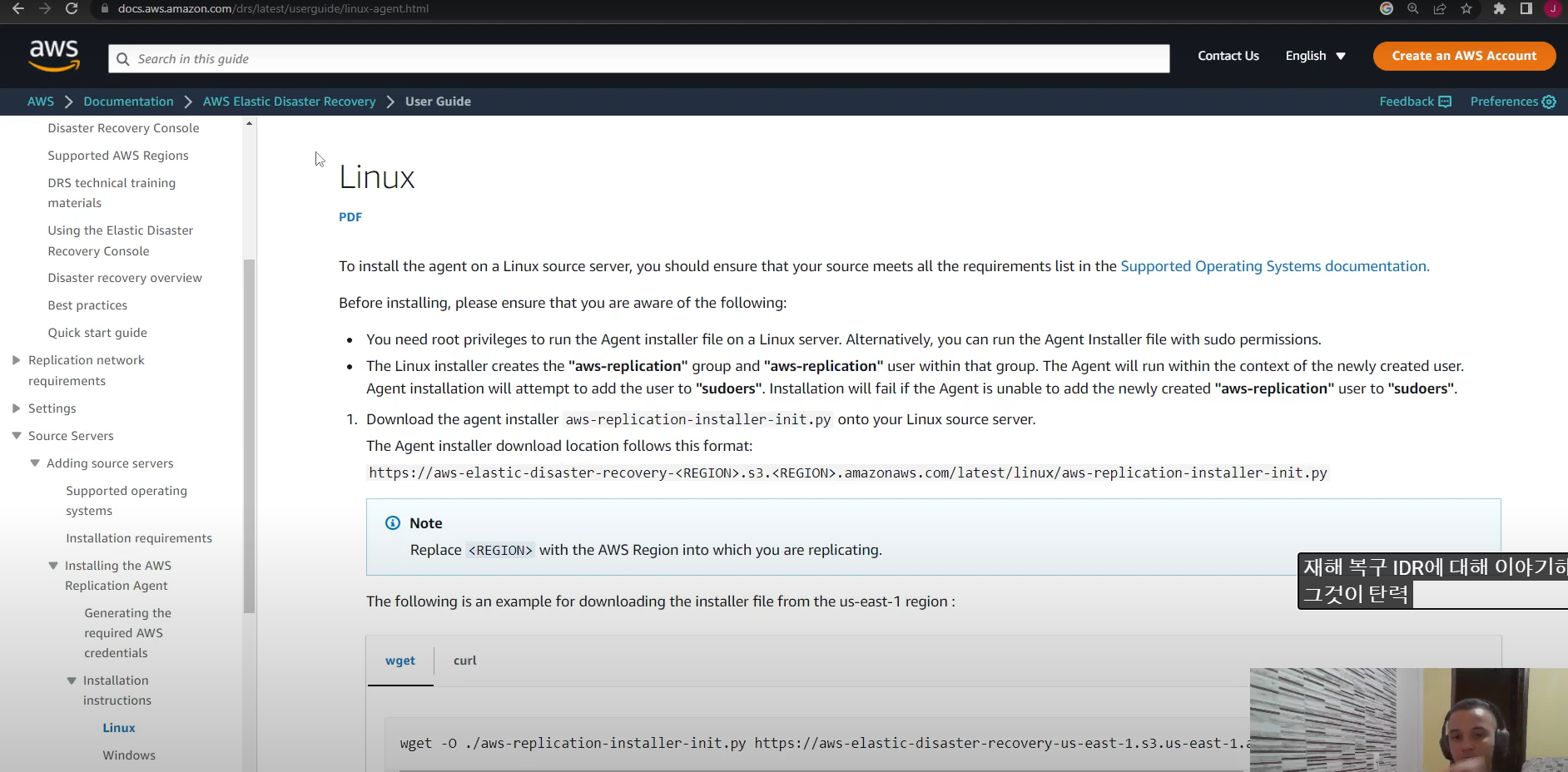The height and width of the screenshot is (772, 1568).
Task: Click the sidebar scroll up arrow
Action: coord(249,123)
